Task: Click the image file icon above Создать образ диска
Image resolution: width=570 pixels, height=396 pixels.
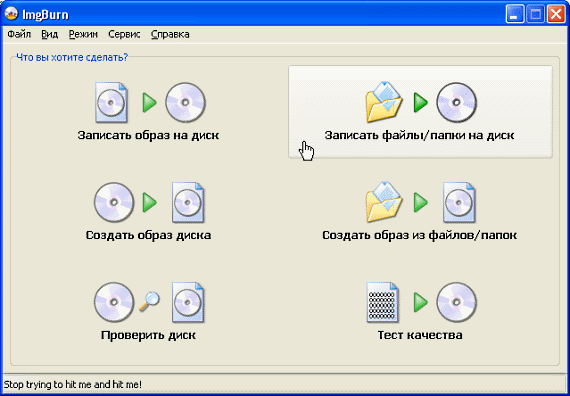Action: 188,203
